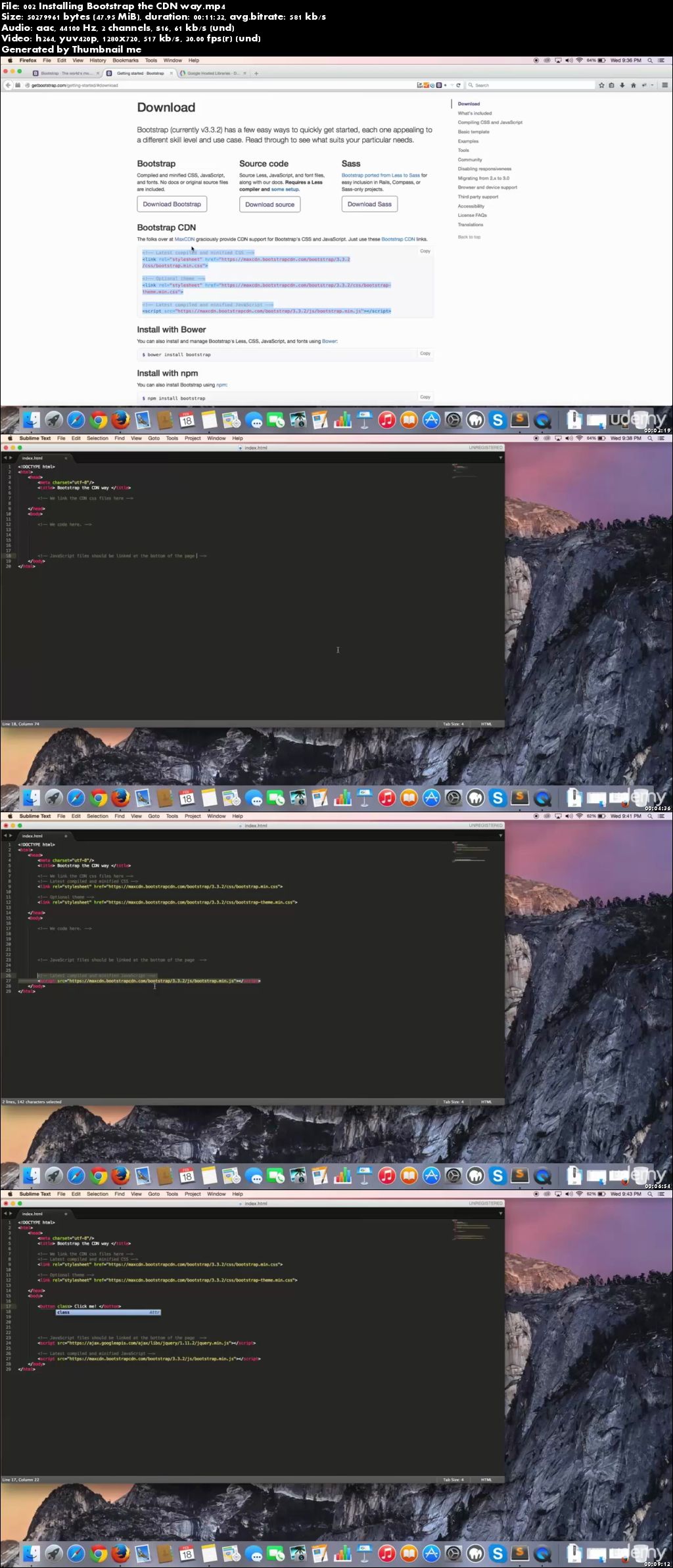Open the Firefox downloads arrow icon
Screen dimensions: 673x1568
click(x=622, y=85)
